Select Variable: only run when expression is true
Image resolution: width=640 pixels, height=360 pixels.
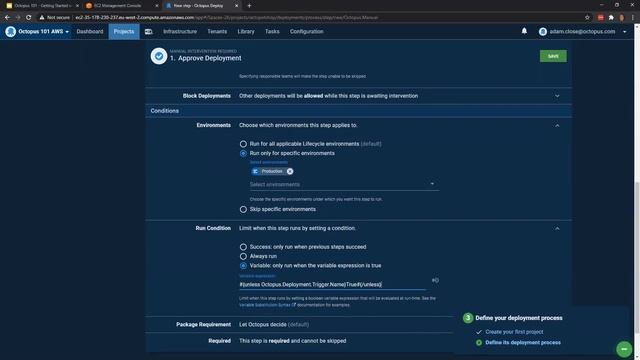click(x=243, y=266)
